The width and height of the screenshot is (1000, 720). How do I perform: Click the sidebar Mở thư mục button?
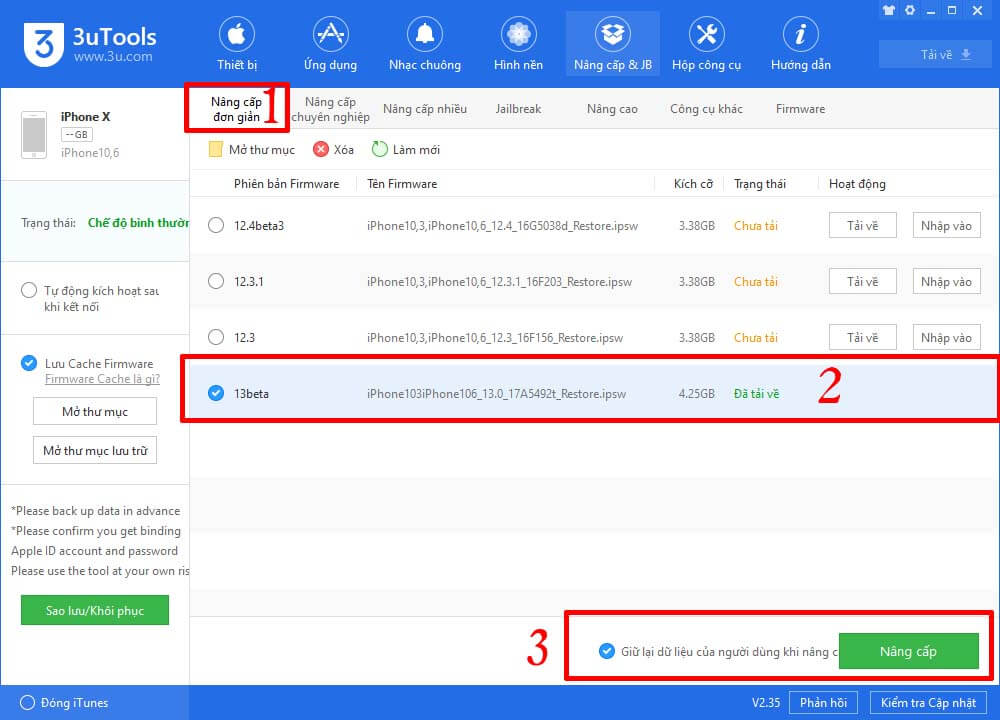pyautogui.click(x=95, y=411)
